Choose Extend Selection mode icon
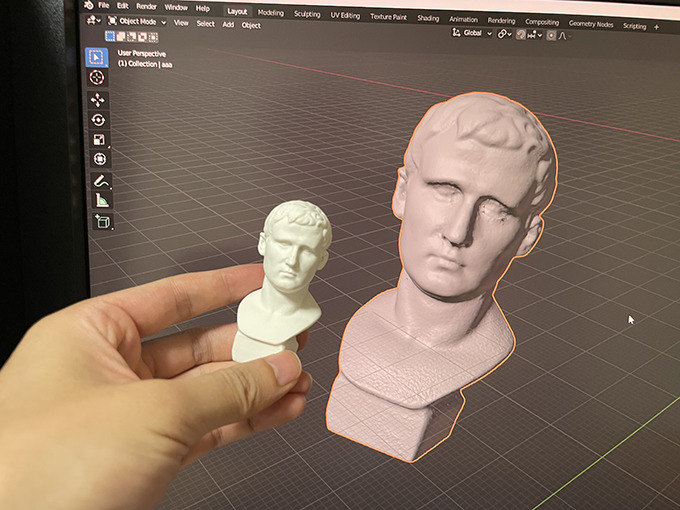The image size is (680, 510). click(121, 36)
